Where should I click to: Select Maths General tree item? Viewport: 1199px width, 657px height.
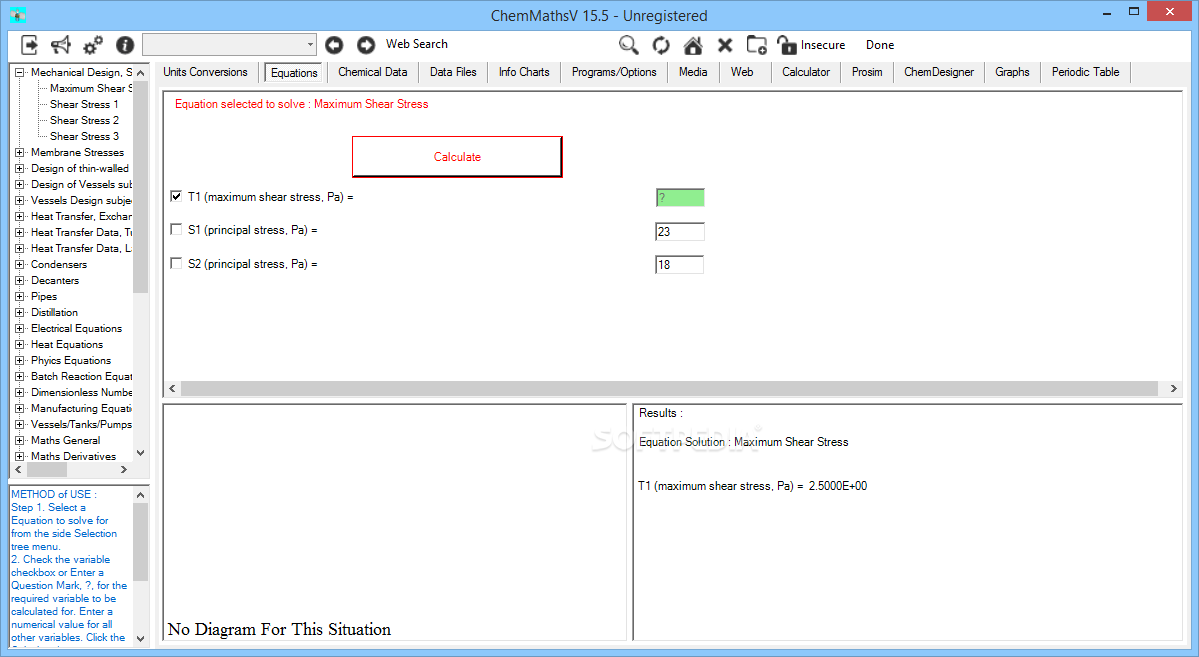(x=66, y=441)
